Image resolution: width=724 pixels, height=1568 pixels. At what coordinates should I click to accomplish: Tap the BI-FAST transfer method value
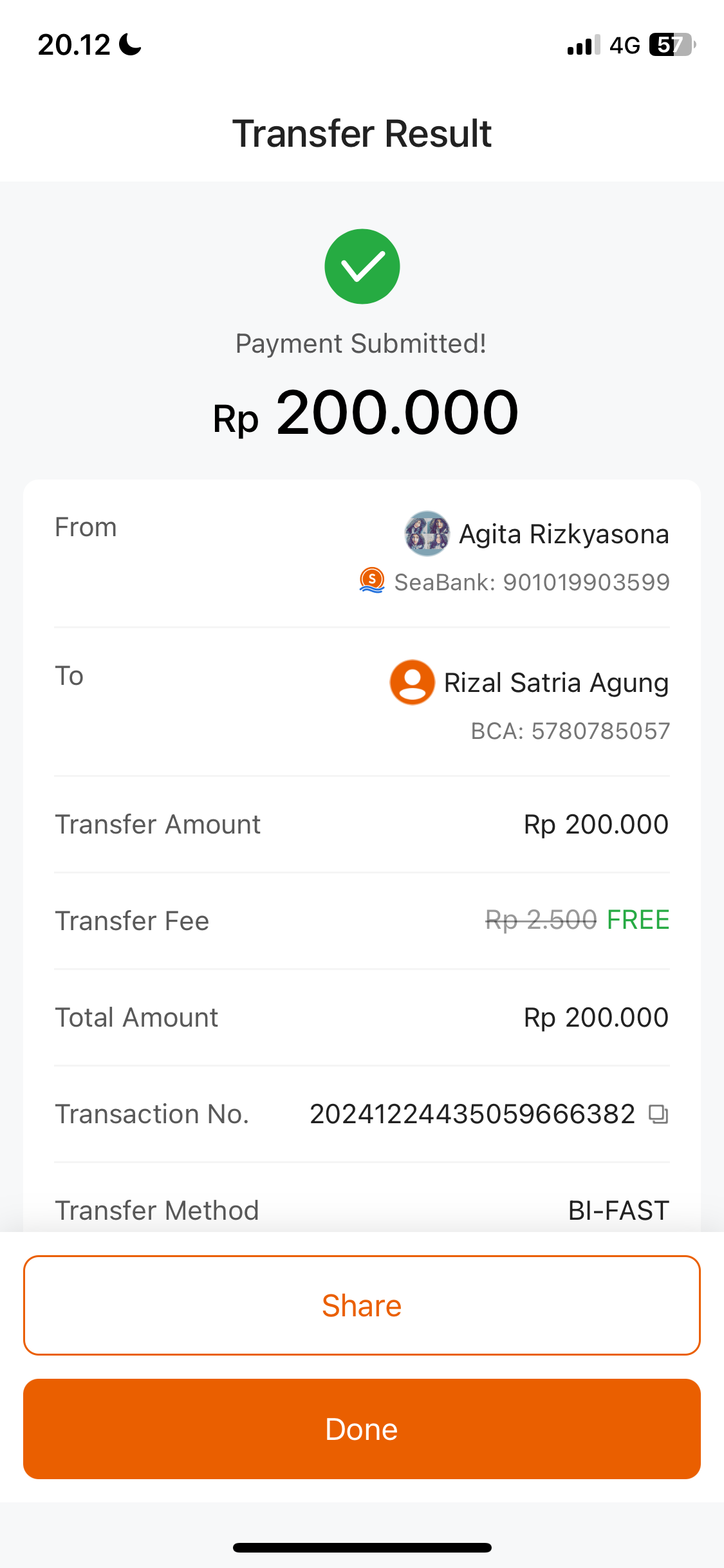click(618, 1211)
